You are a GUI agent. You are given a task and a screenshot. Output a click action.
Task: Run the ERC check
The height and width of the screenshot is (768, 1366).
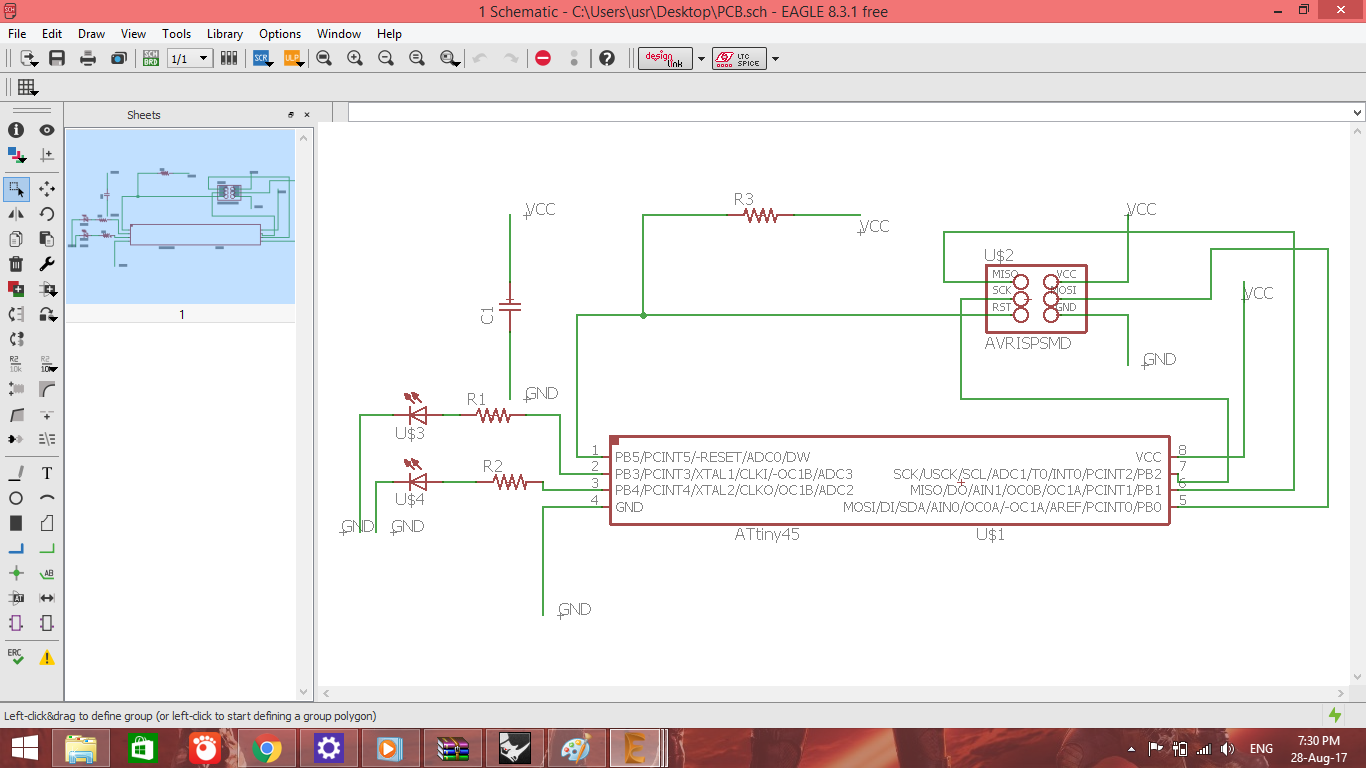(x=16, y=656)
